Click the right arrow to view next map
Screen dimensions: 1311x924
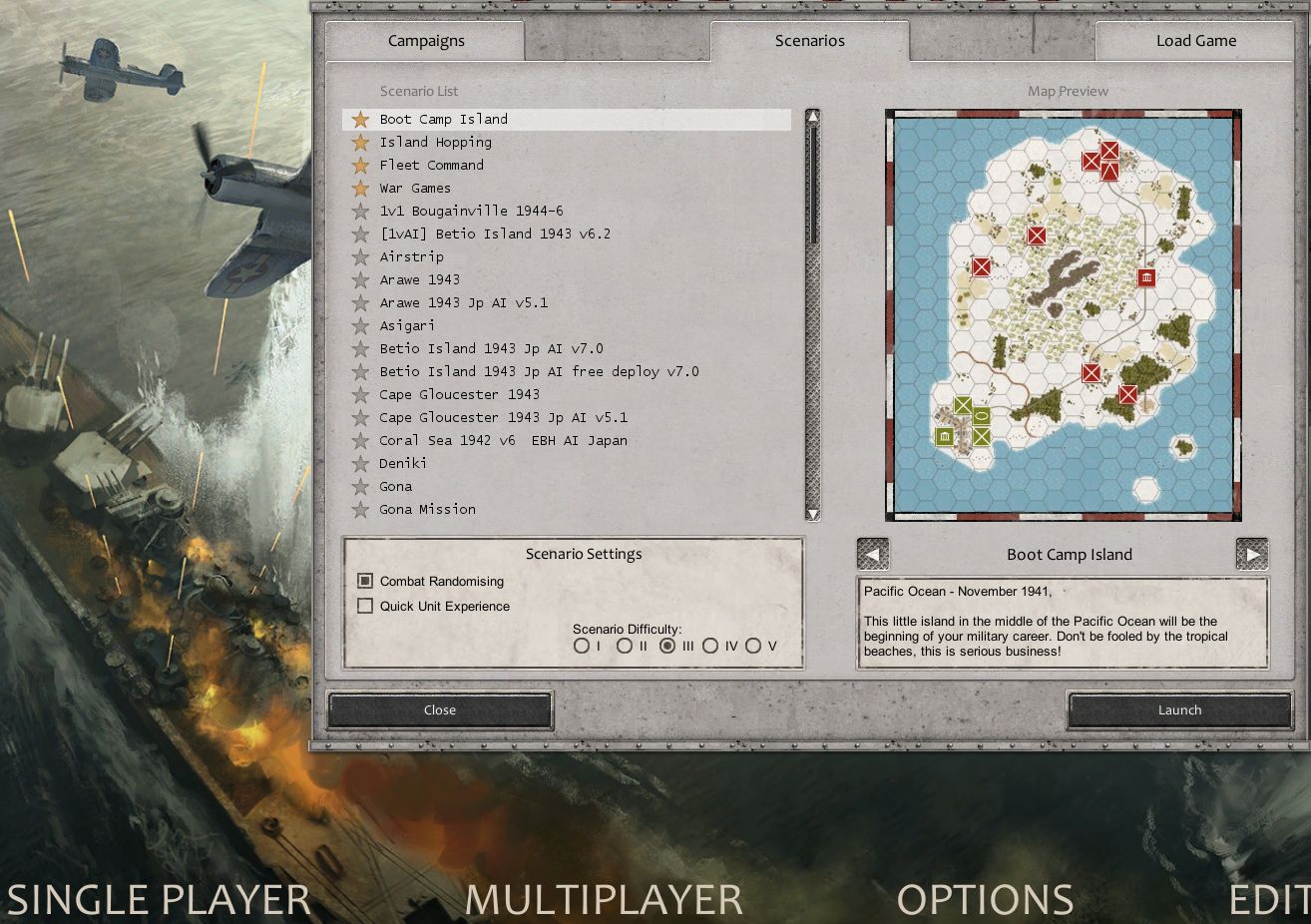pyautogui.click(x=1252, y=553)
